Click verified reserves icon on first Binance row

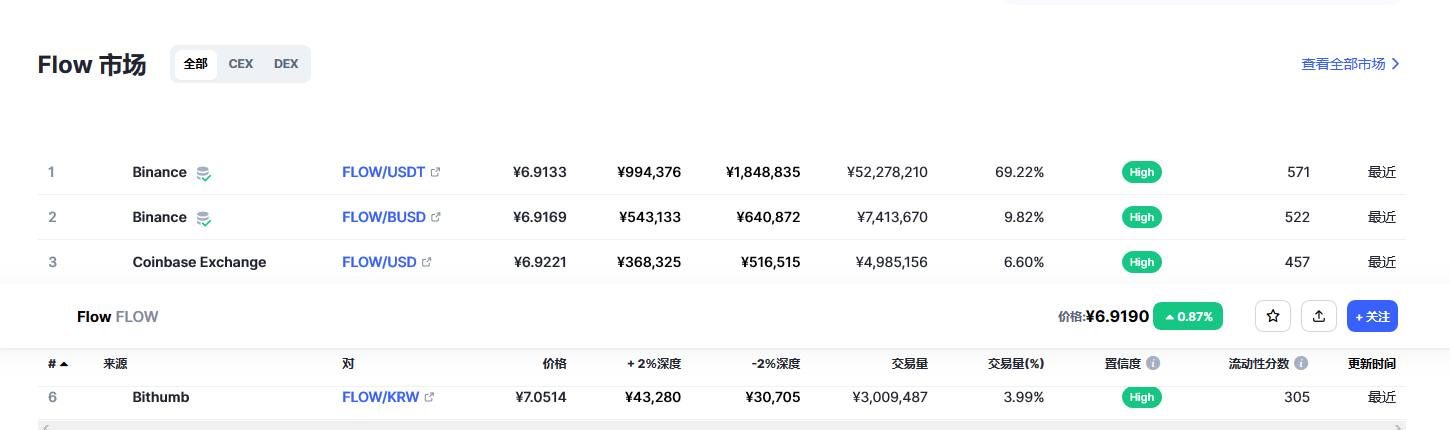[203, 173]
